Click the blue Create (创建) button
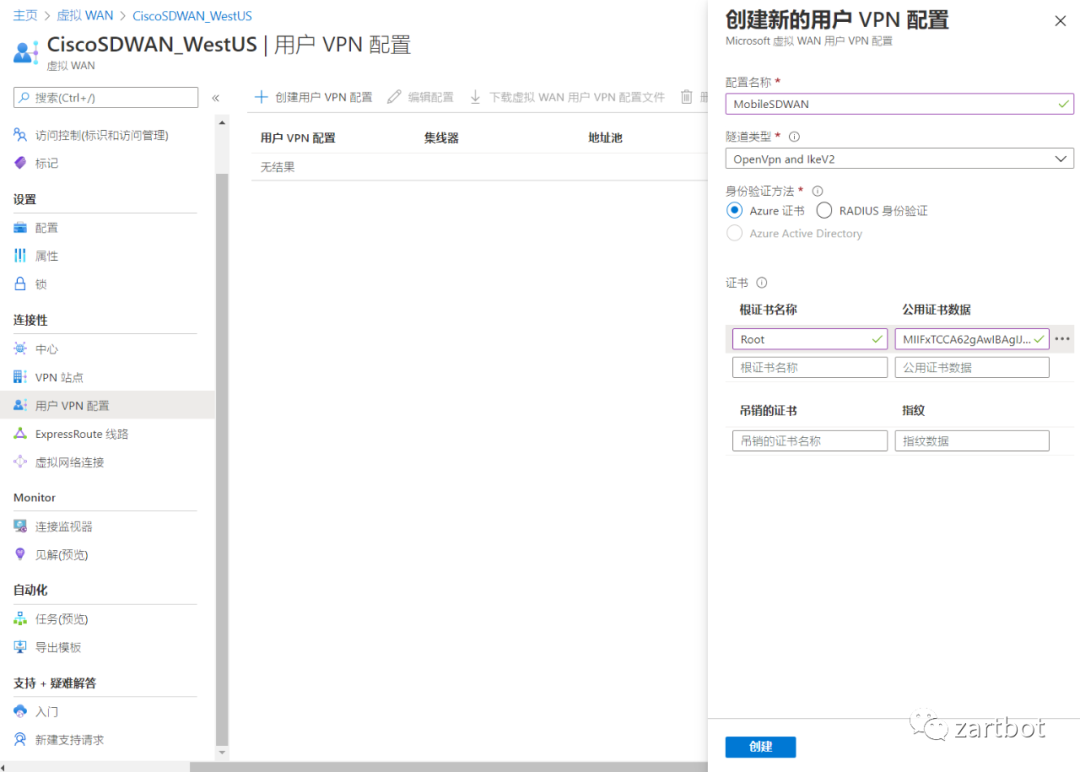This screenshot has height=772, width=1080. point(760,747)
